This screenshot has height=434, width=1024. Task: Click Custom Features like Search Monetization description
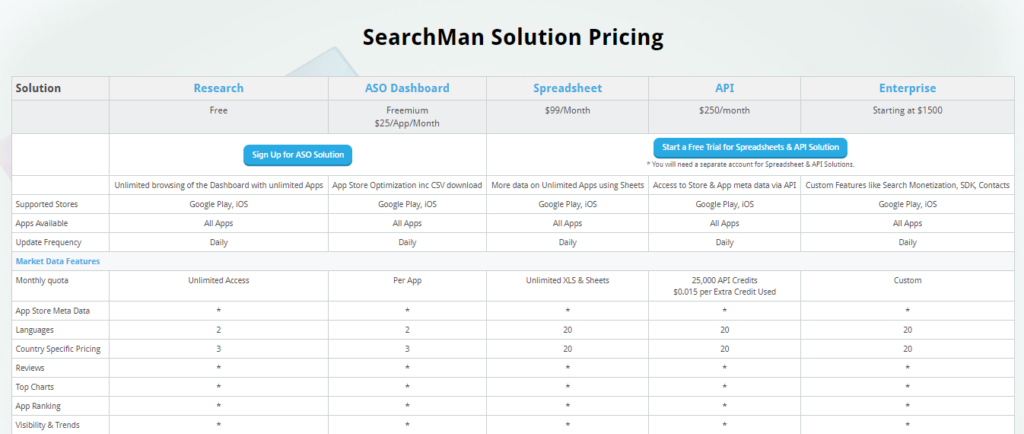(x=907, y=185)
